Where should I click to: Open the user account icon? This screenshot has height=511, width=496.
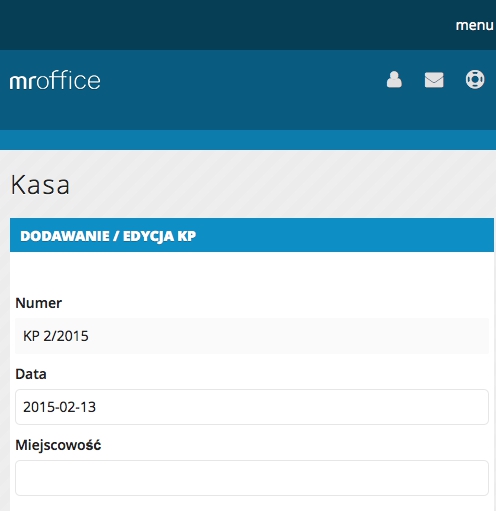pos(394,80)
